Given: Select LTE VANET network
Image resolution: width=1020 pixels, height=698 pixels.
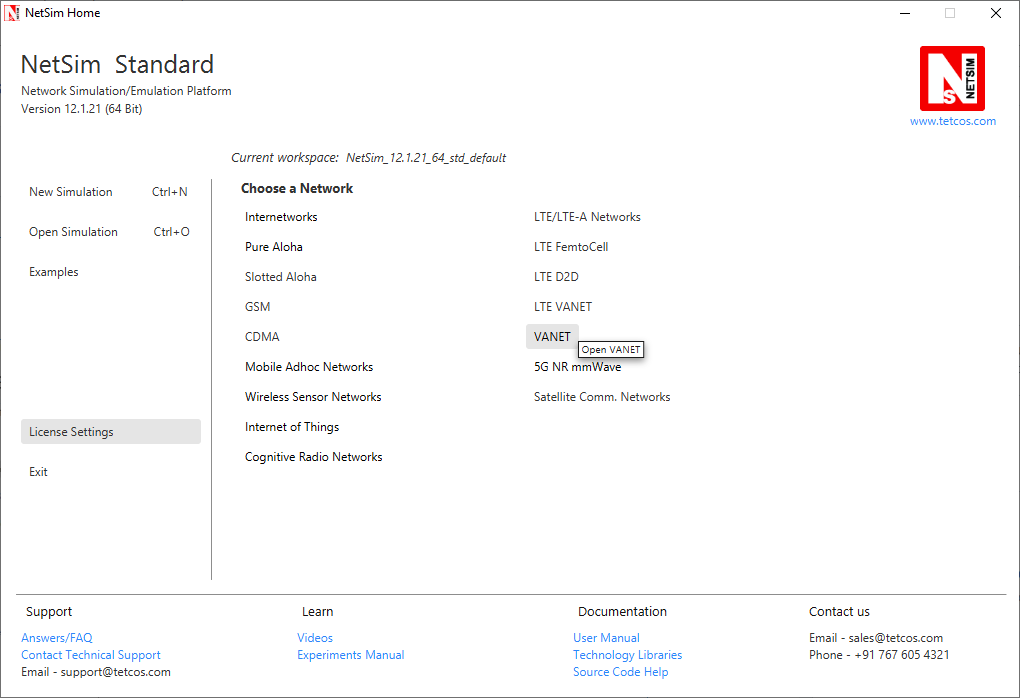Looking at the screenshot, I should pos(563,306).
